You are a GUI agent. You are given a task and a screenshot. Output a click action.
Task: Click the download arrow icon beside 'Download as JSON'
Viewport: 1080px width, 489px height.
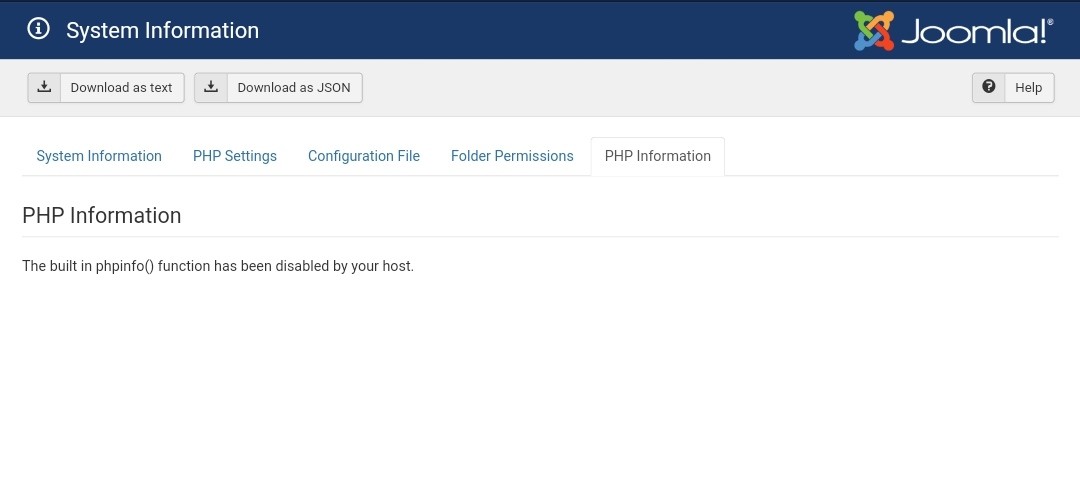click(x=211, y=87)
